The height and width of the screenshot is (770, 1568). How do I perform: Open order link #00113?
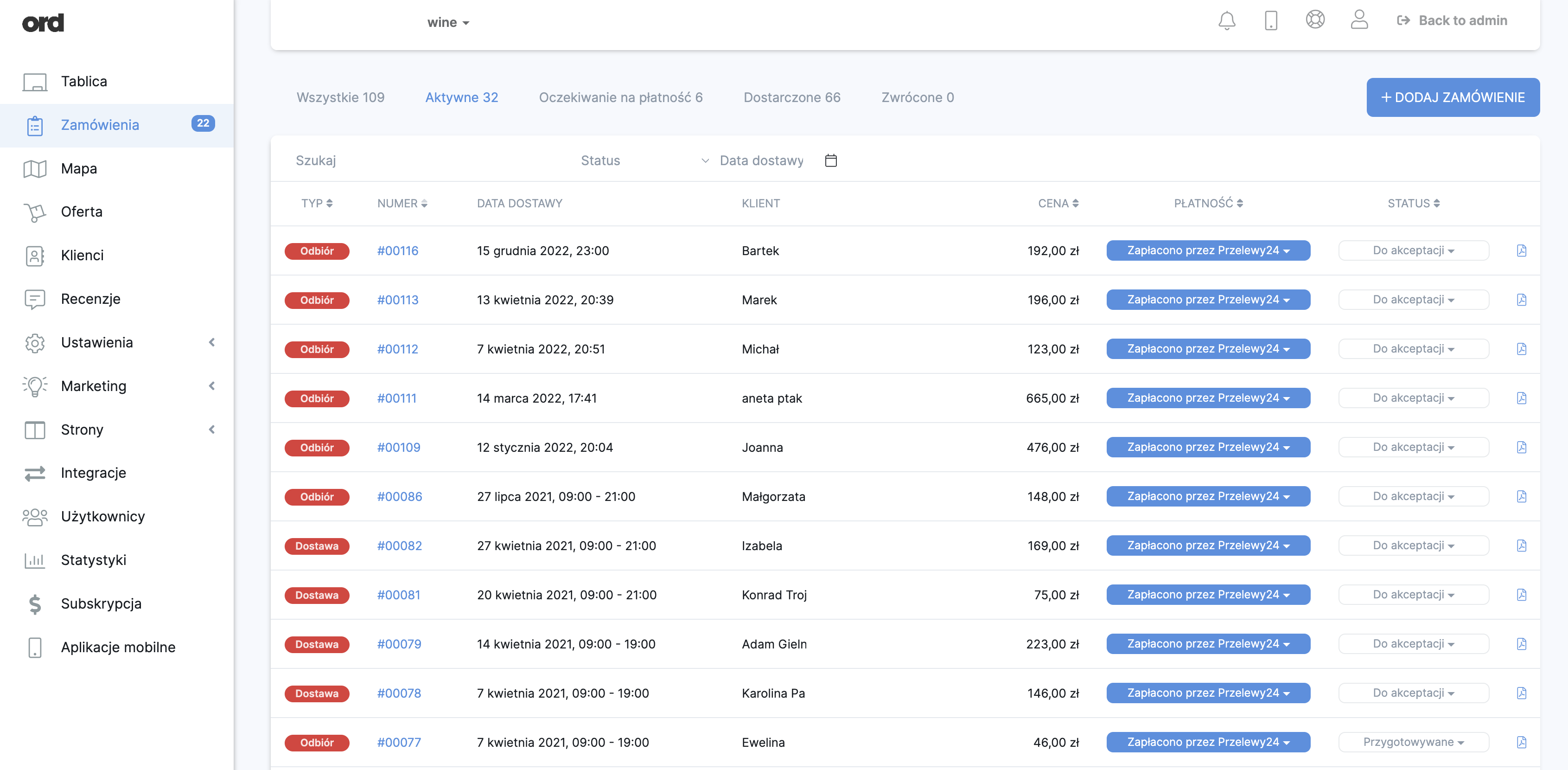397,300
